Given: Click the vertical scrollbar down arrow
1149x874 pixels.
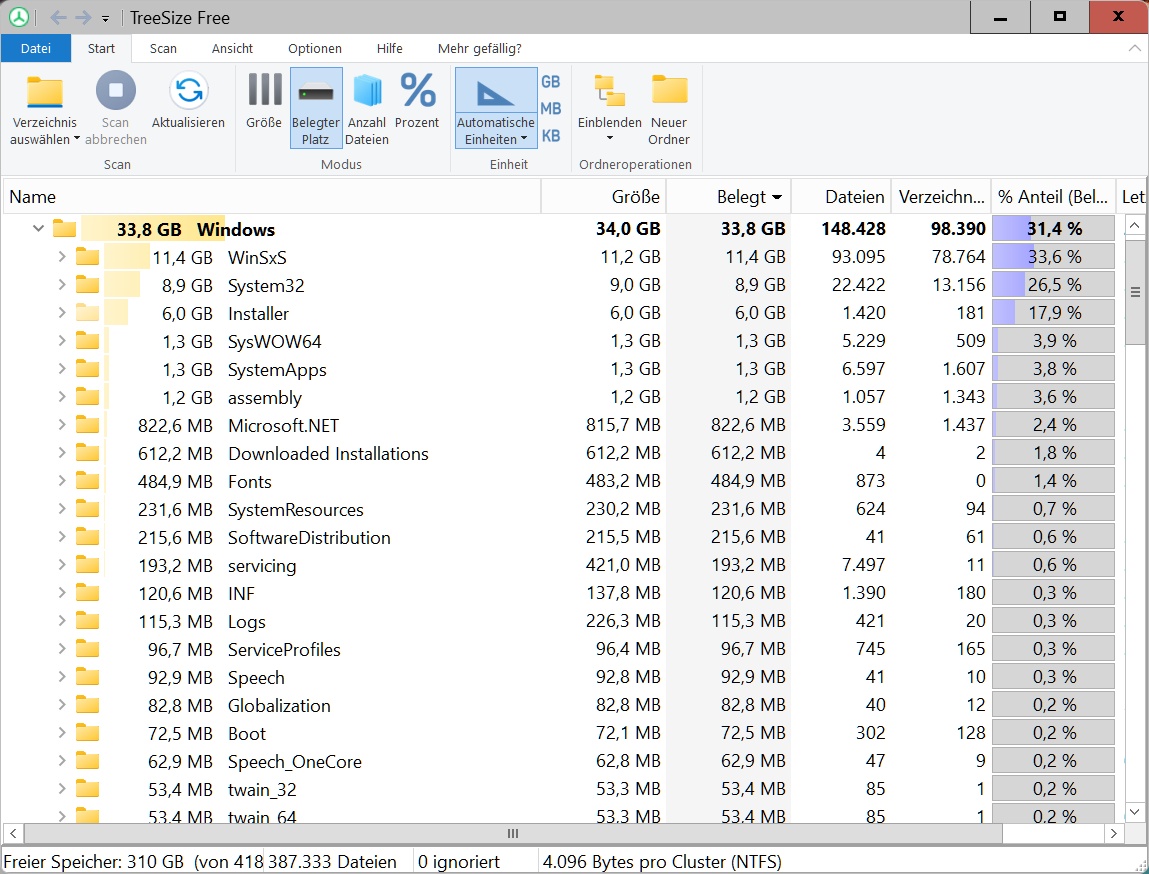Looking at the screenshot, I should [x=1134, y=812].
